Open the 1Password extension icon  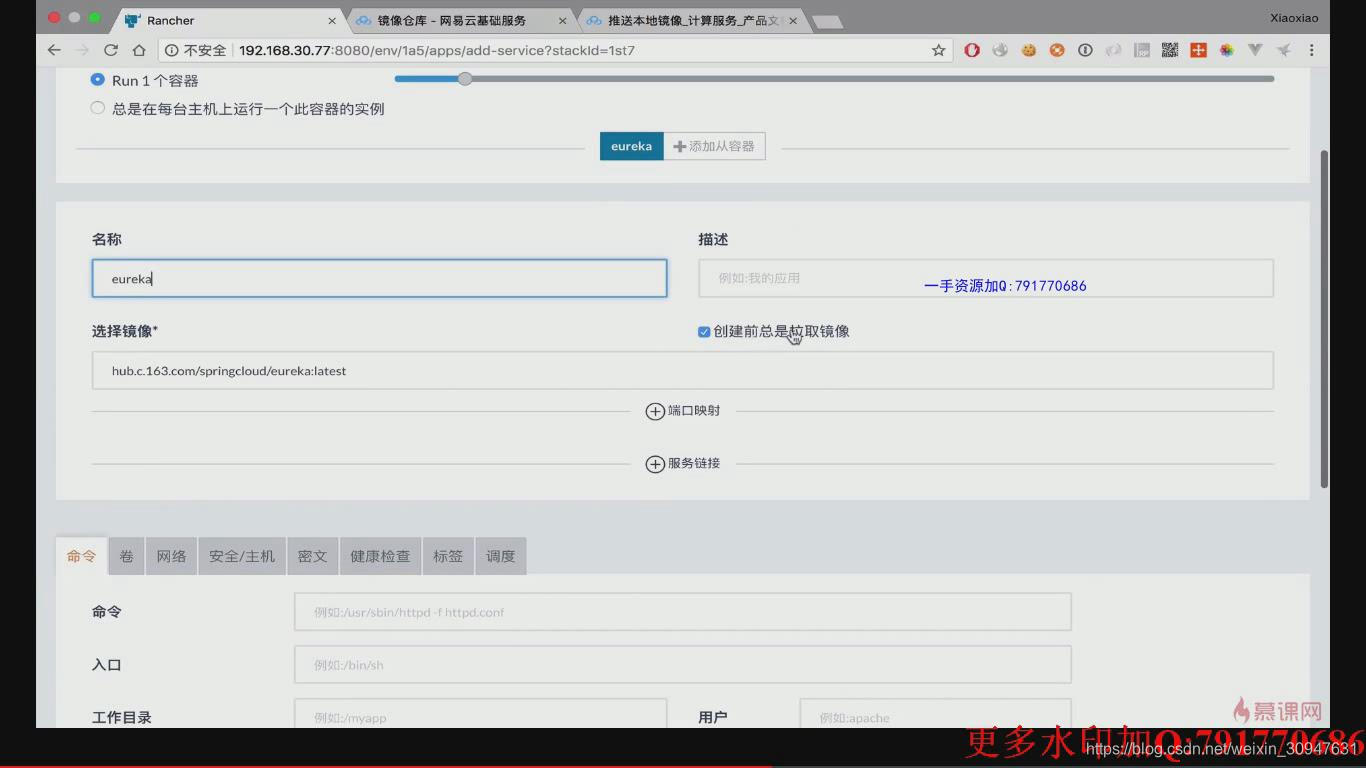coord(1085,50)
